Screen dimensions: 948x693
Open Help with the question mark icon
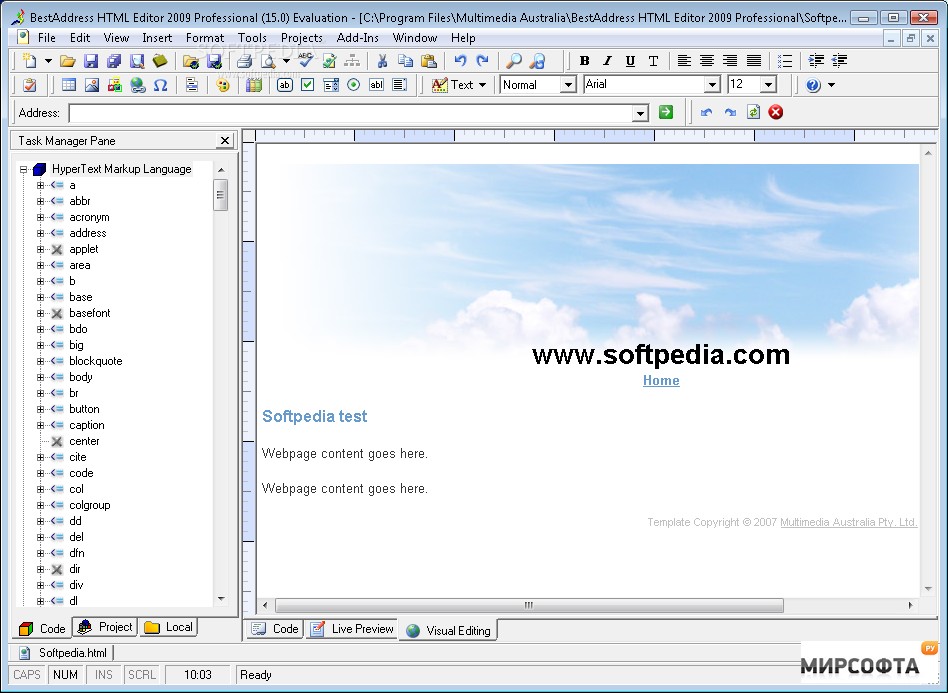coord(813,85)
